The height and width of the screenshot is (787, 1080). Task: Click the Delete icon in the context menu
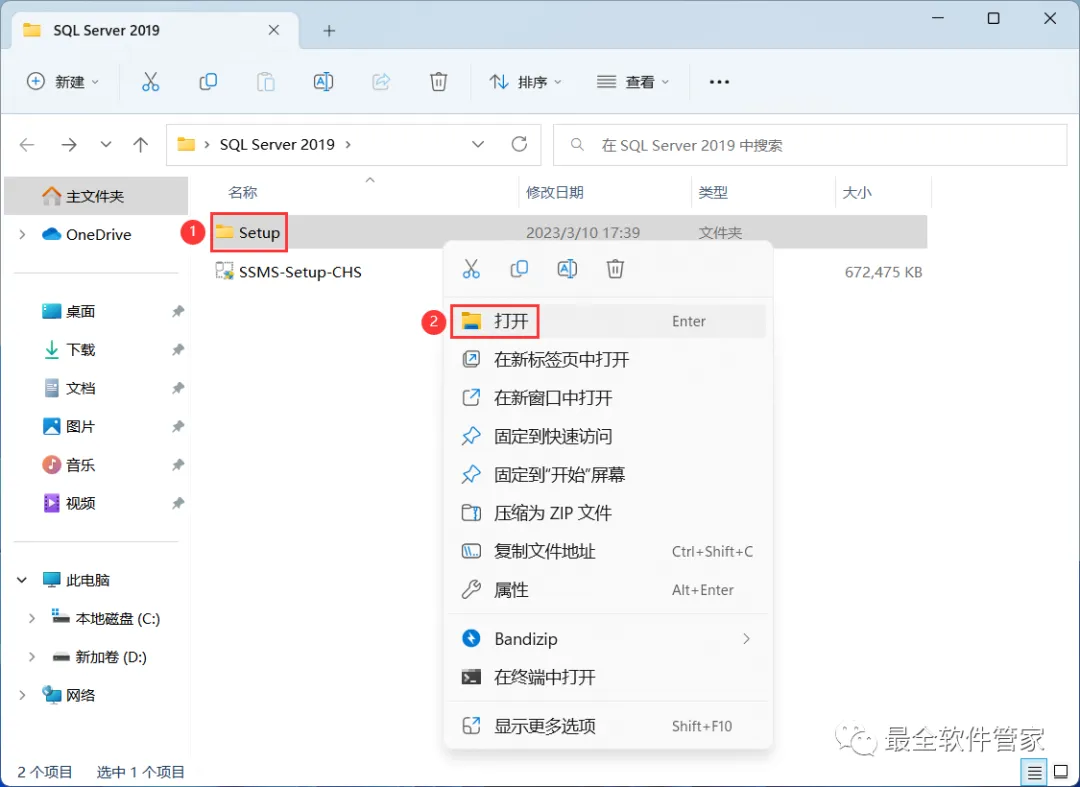coord(615,269)
